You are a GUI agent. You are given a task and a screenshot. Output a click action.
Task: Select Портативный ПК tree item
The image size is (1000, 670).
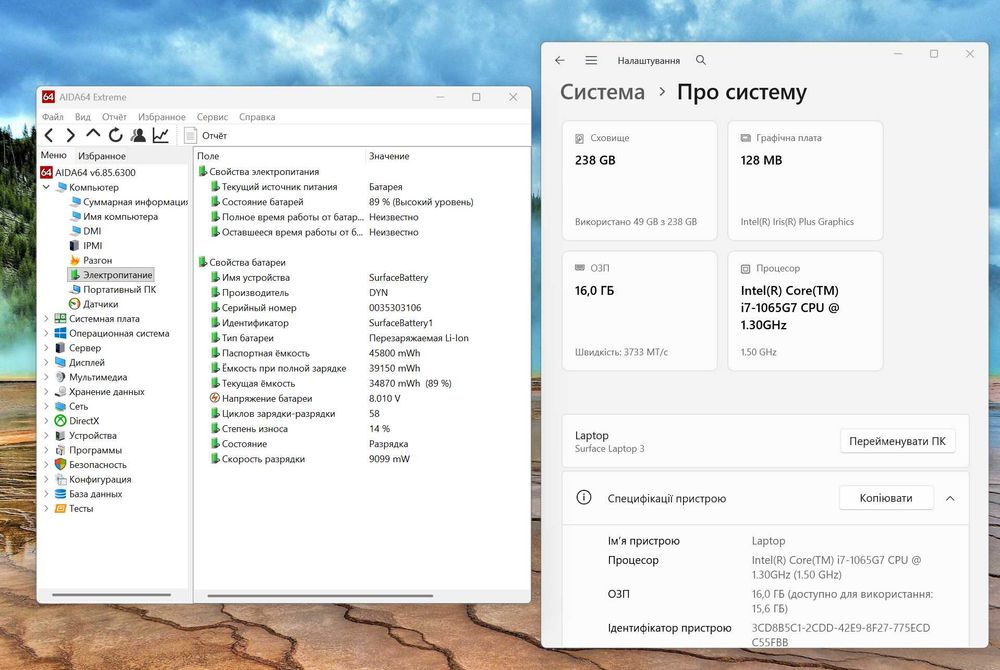[x=112, y=289]
